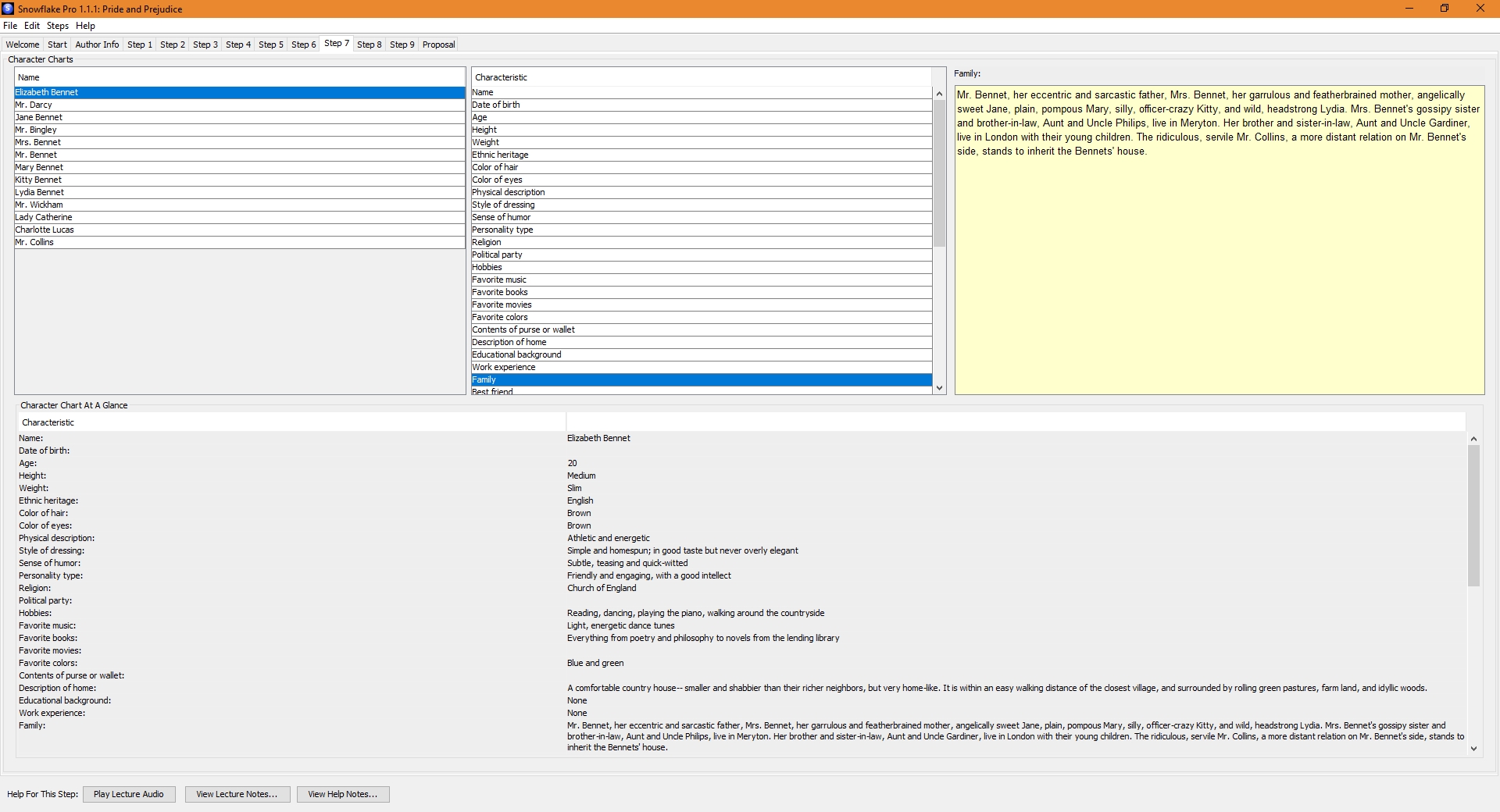Select Mr. Wickham in the character list
Screen dimensions: 1500x812
tap(240, 205)
